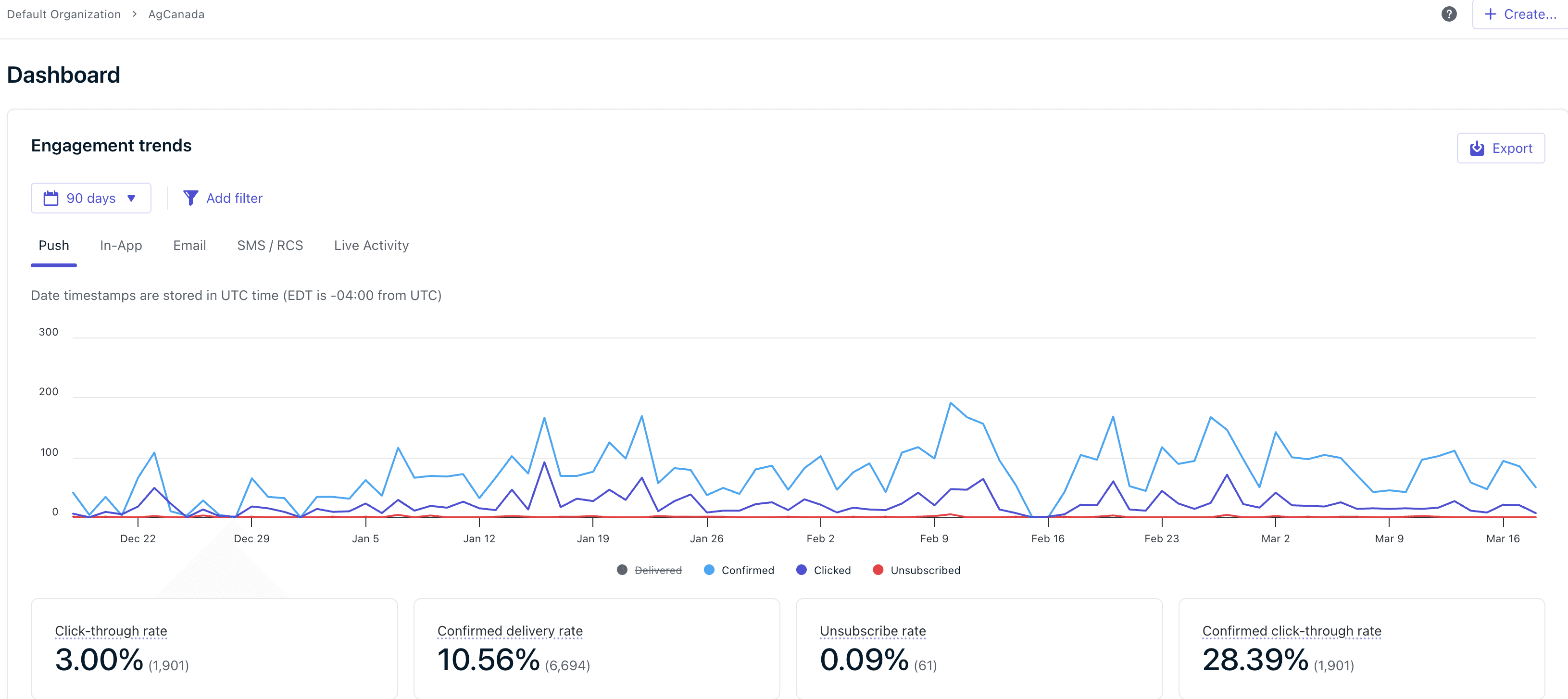Select the Live Activity tab
Image resolution: width=1568 pixels, height=699 pixels.
[x=371, y=245]
